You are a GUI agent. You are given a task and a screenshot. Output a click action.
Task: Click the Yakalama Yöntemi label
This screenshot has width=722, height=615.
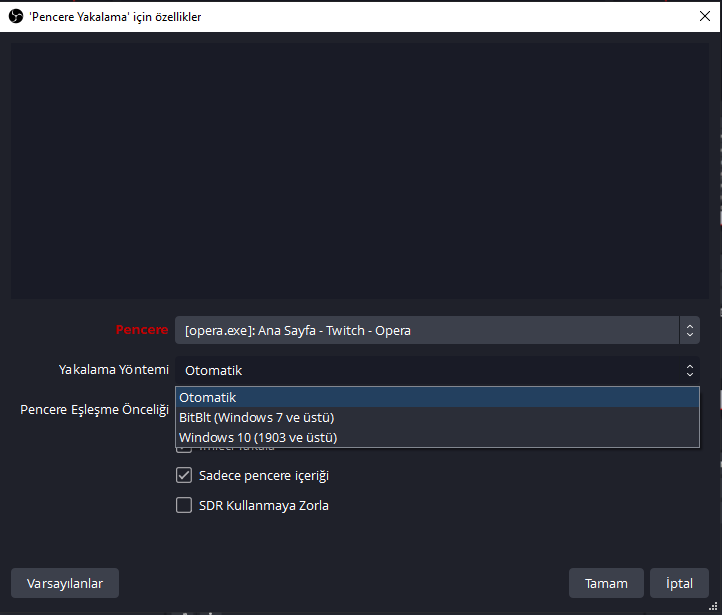[x=114, y=370]
